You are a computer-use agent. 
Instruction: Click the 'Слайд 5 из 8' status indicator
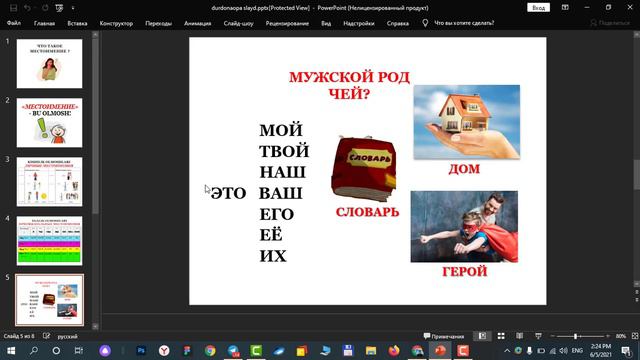(x=19, y=336)
